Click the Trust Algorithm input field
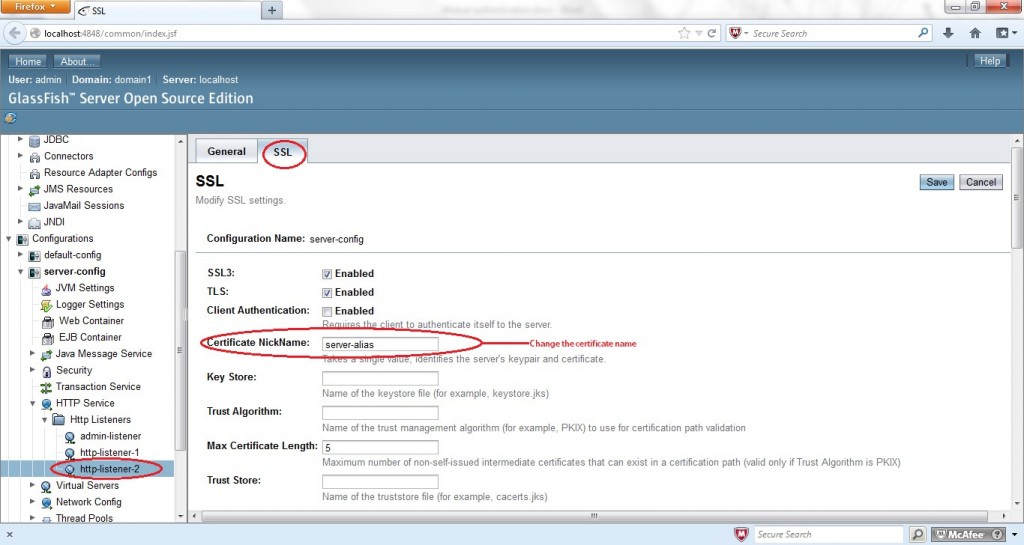 coord(380,413)
